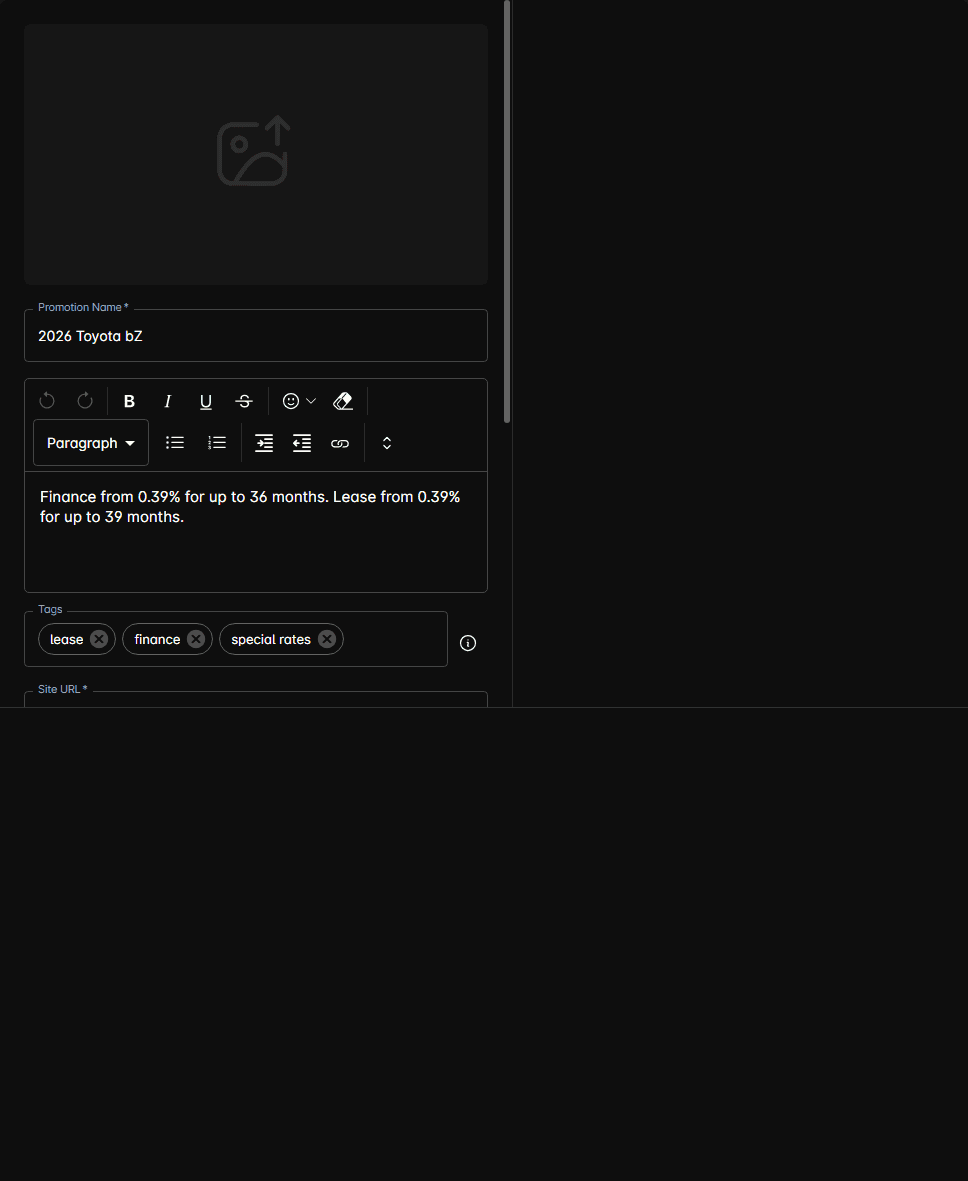Click the upload image icon
Image resolution: width=968 pixels, height=1181 pixels.
click(x=253, y=151)
